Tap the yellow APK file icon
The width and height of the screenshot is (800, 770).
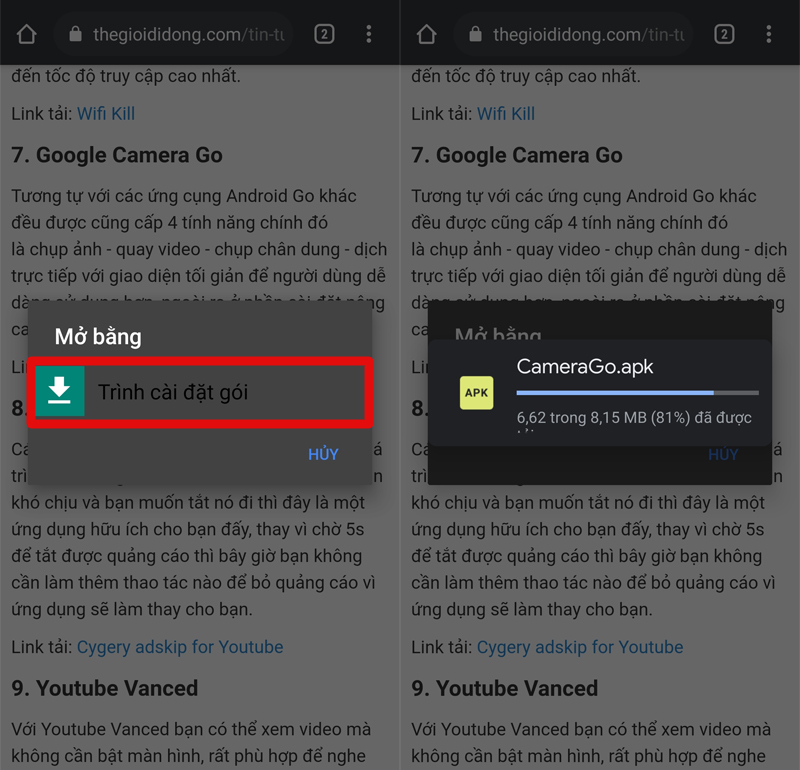pos(477,392)
